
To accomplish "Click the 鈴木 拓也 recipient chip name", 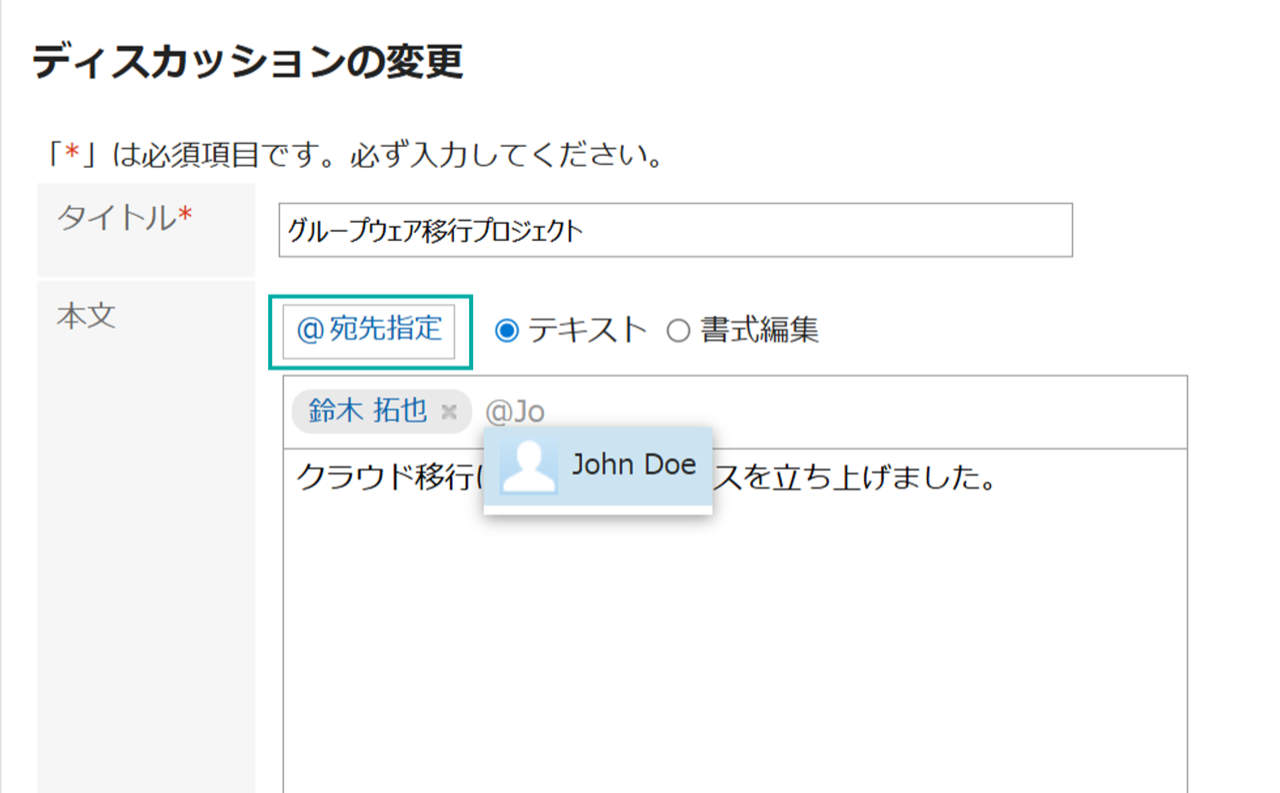I will [368, 410].
